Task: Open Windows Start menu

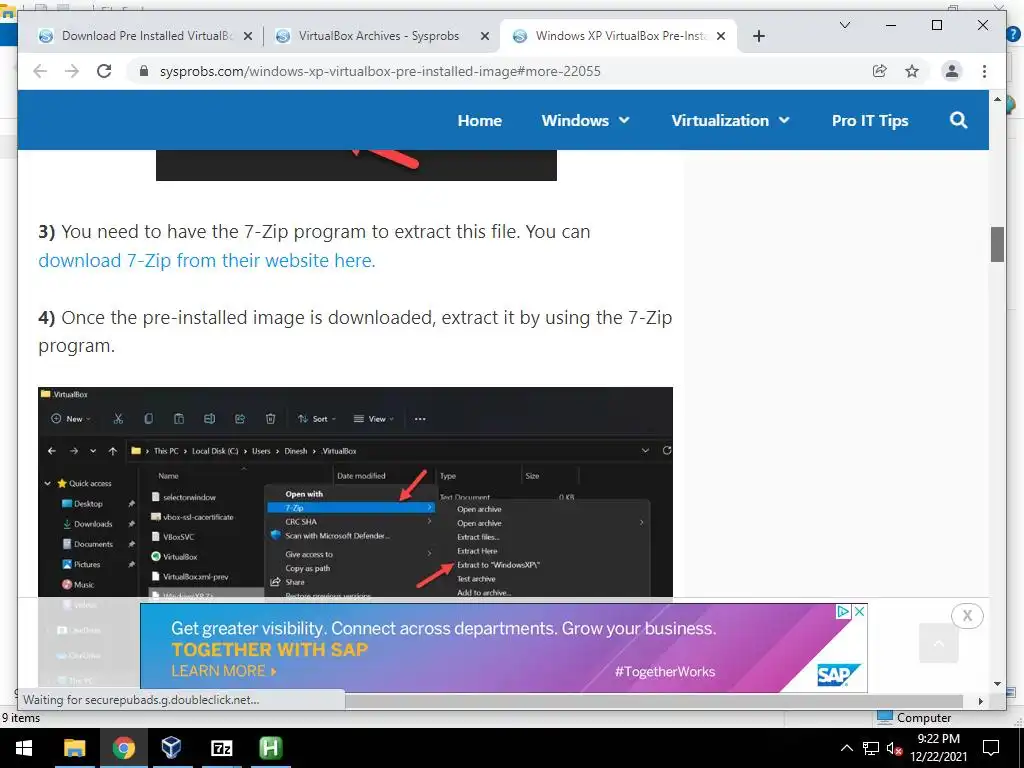Action: (24, 748)
